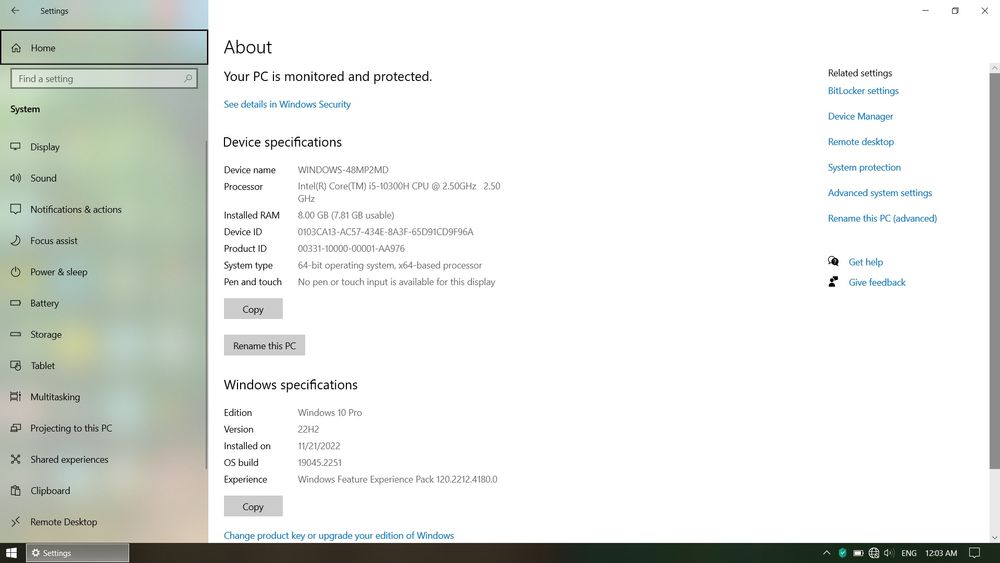Open Storage settings
1000x563 pixels.
[104, 334]
